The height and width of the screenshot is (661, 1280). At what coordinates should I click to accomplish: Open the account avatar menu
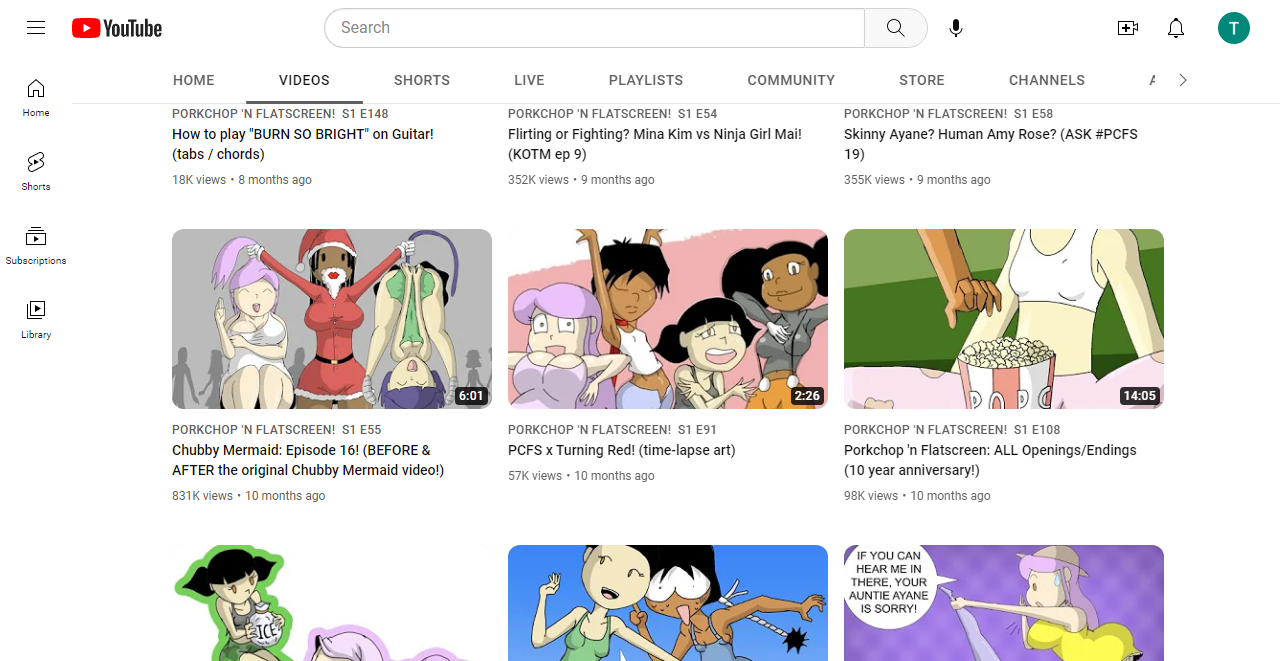pos(1234,28)
